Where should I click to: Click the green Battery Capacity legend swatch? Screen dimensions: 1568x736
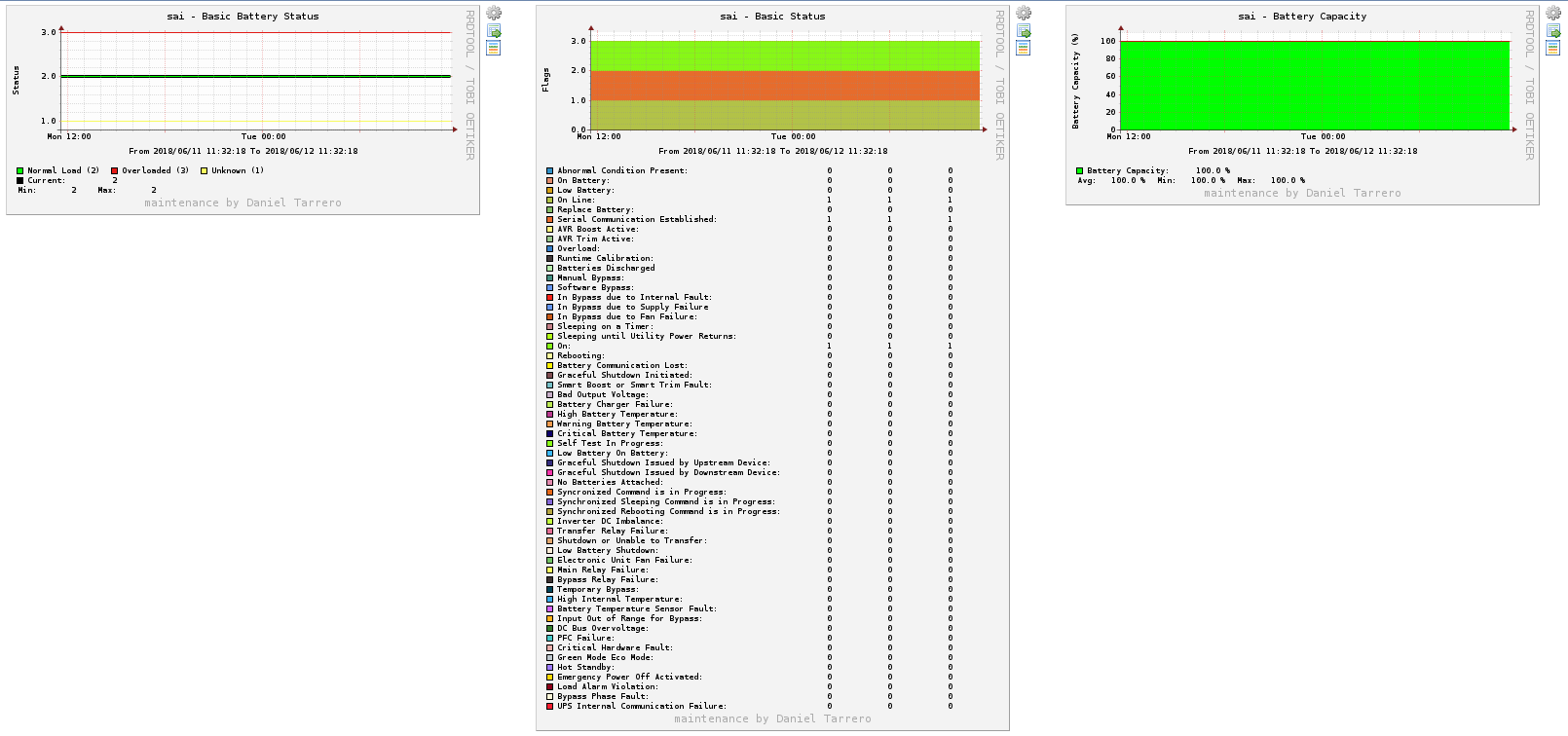pyautogui.click(x=1079, y=170)
